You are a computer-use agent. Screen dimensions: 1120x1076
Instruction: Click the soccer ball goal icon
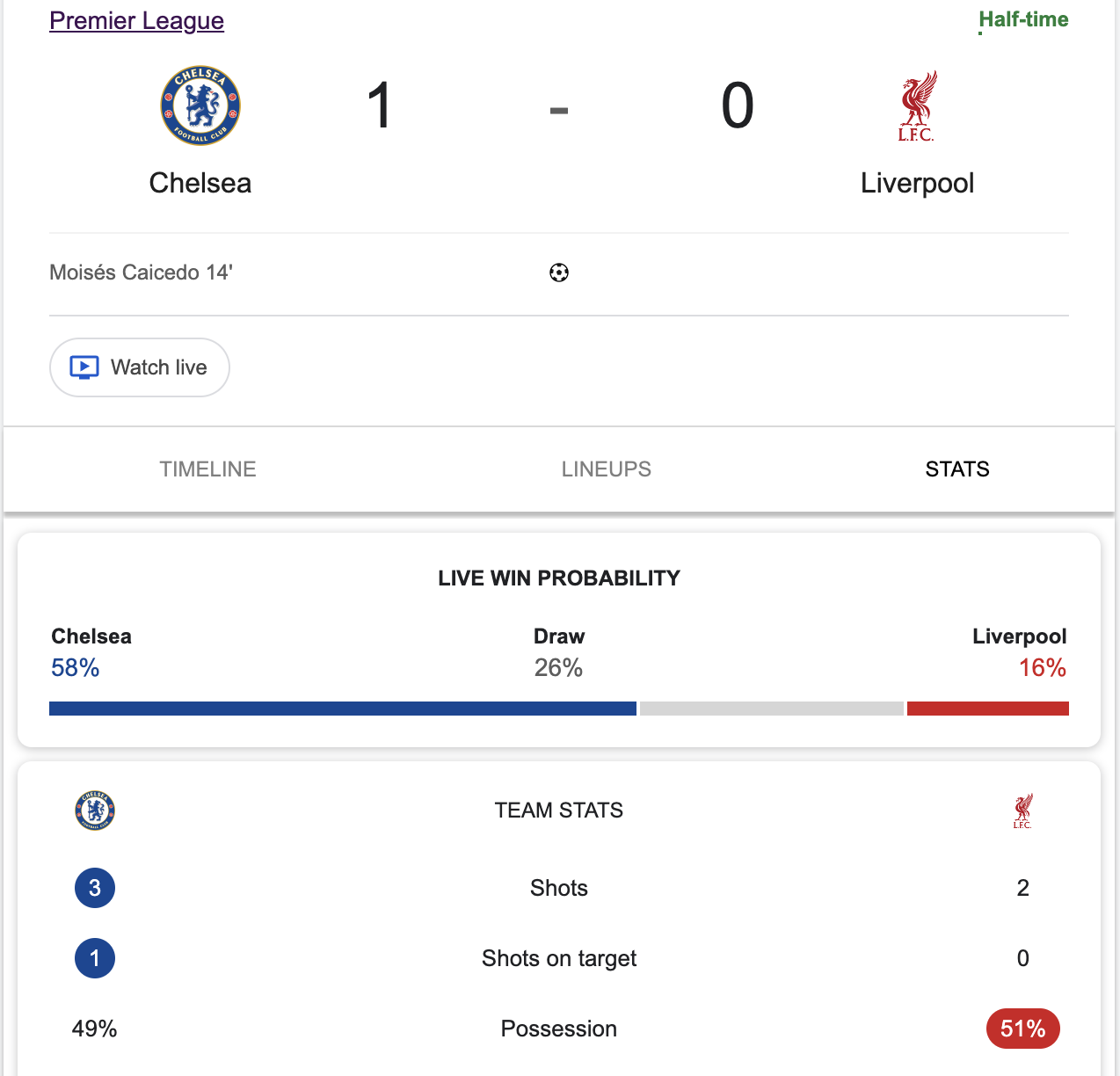[559, 273]
